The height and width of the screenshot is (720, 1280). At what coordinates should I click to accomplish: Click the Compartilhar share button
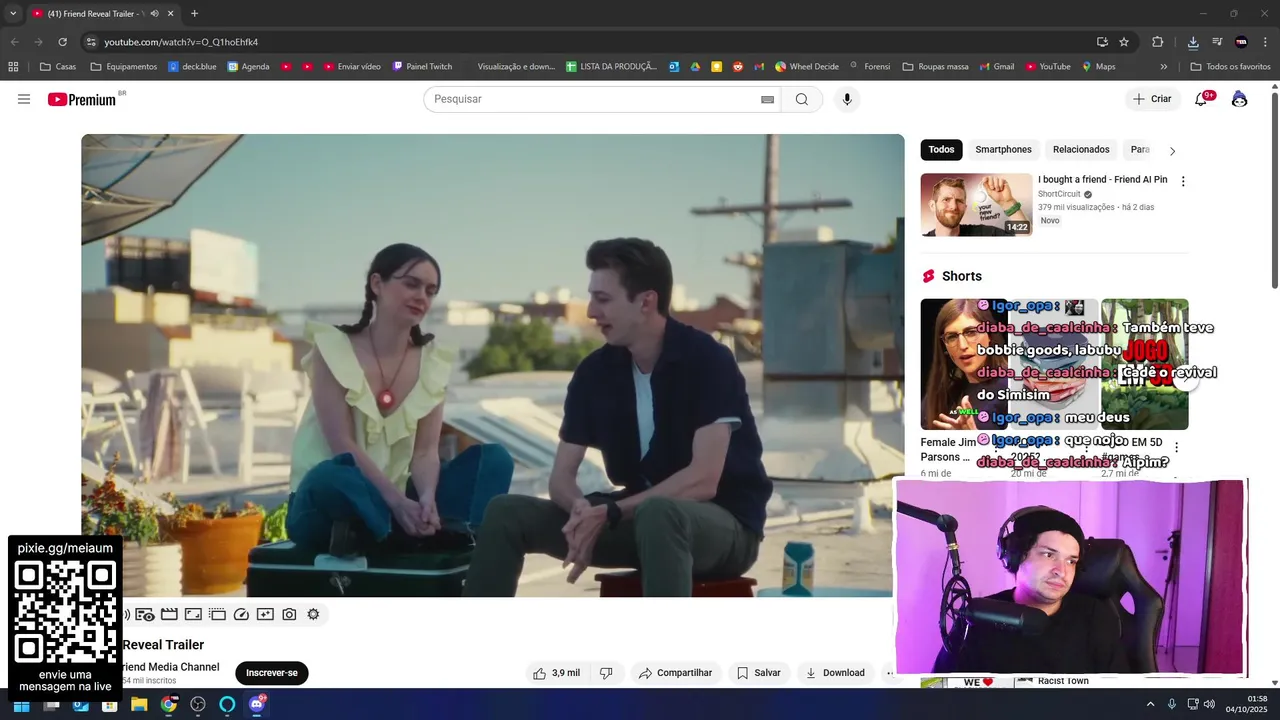tap(676, 673)
